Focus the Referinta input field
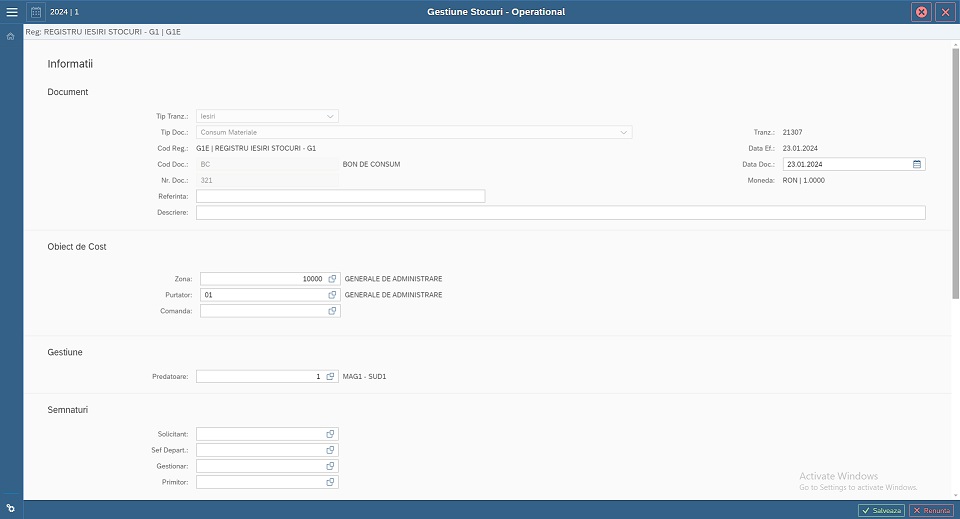The width and height of the screenshot is (960, 519). click(340, 196)
